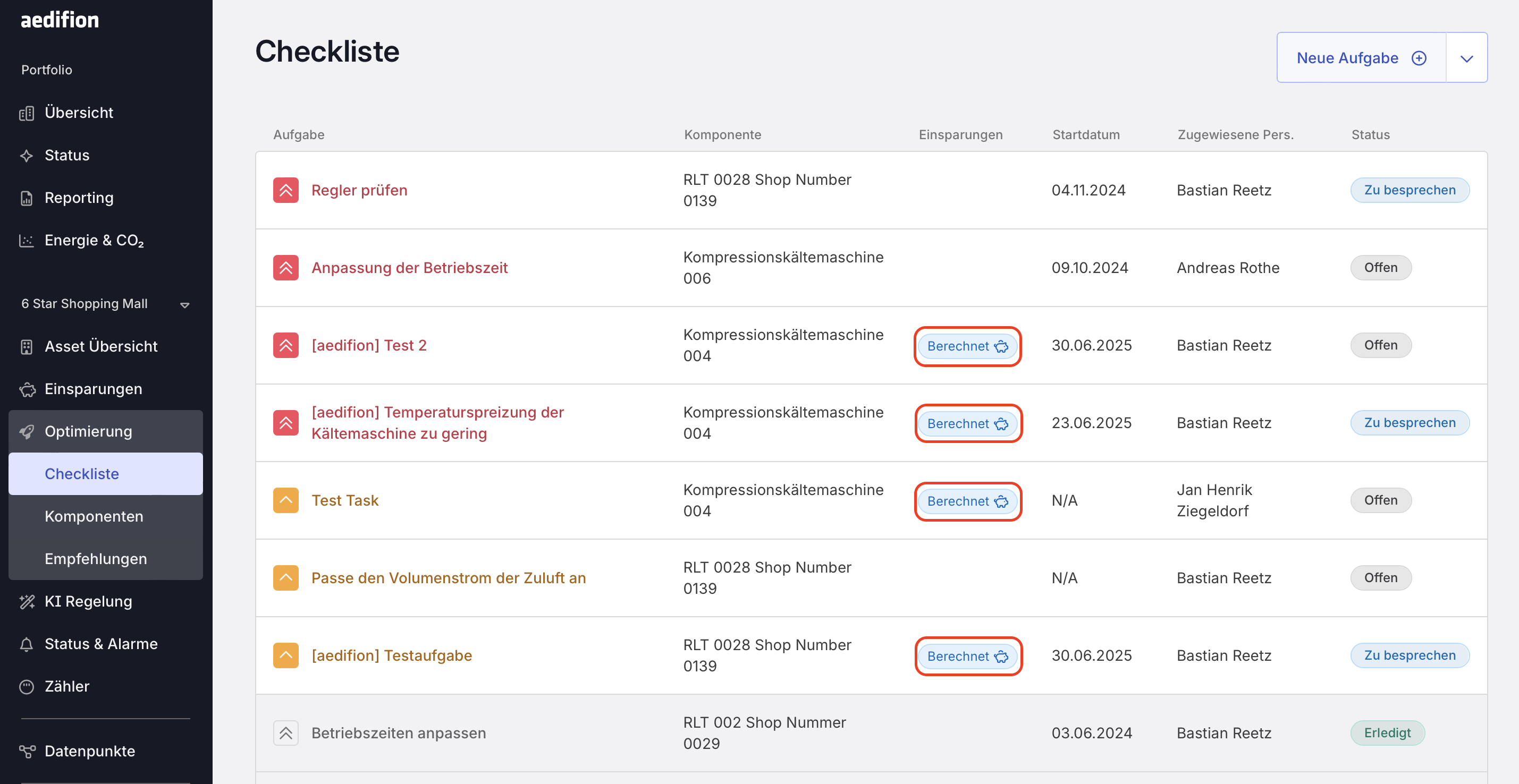The image size is (1519, 784).
Task: Click Zu besprechen status for Regler prüfen
Action: (1410, 190)
